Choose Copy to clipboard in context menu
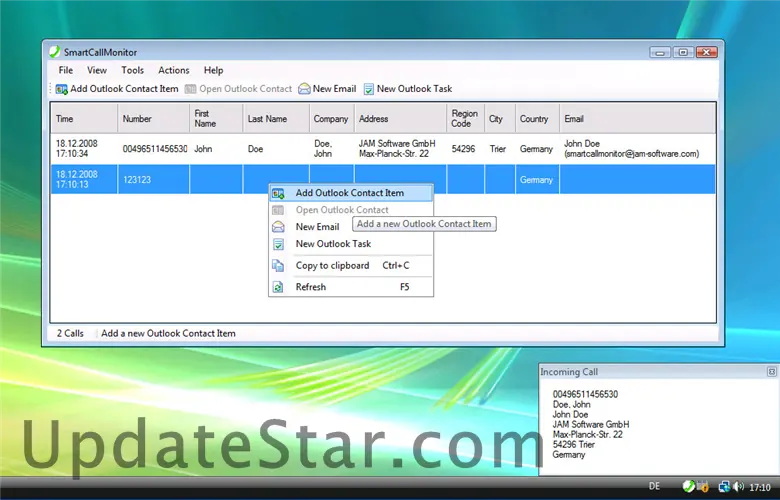This screenshot has height=500, width=780. 351,266
